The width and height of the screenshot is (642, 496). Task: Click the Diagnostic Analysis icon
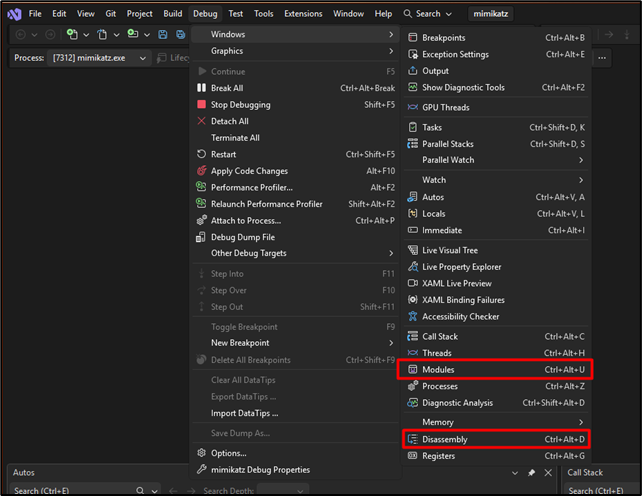tap(413, 403)
